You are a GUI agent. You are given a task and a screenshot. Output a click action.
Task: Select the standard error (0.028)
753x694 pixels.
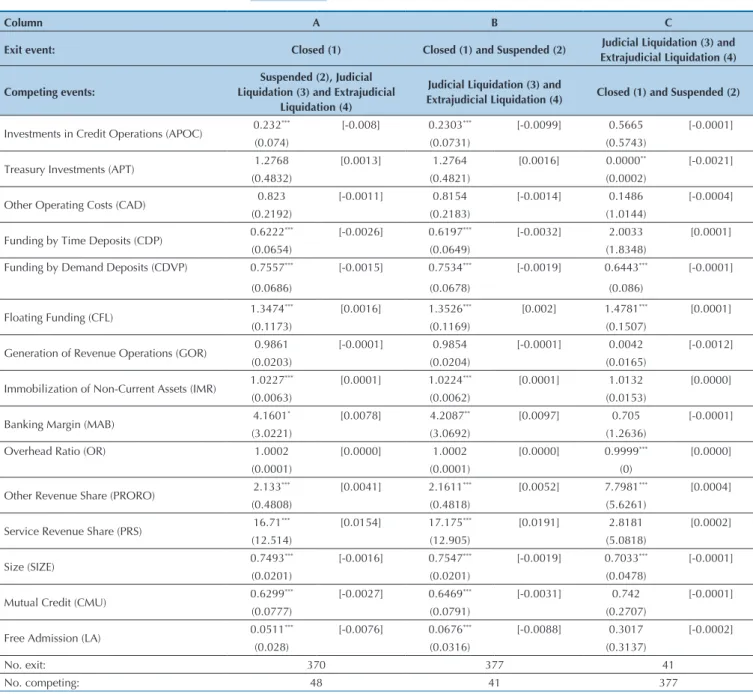coord(271,646)
